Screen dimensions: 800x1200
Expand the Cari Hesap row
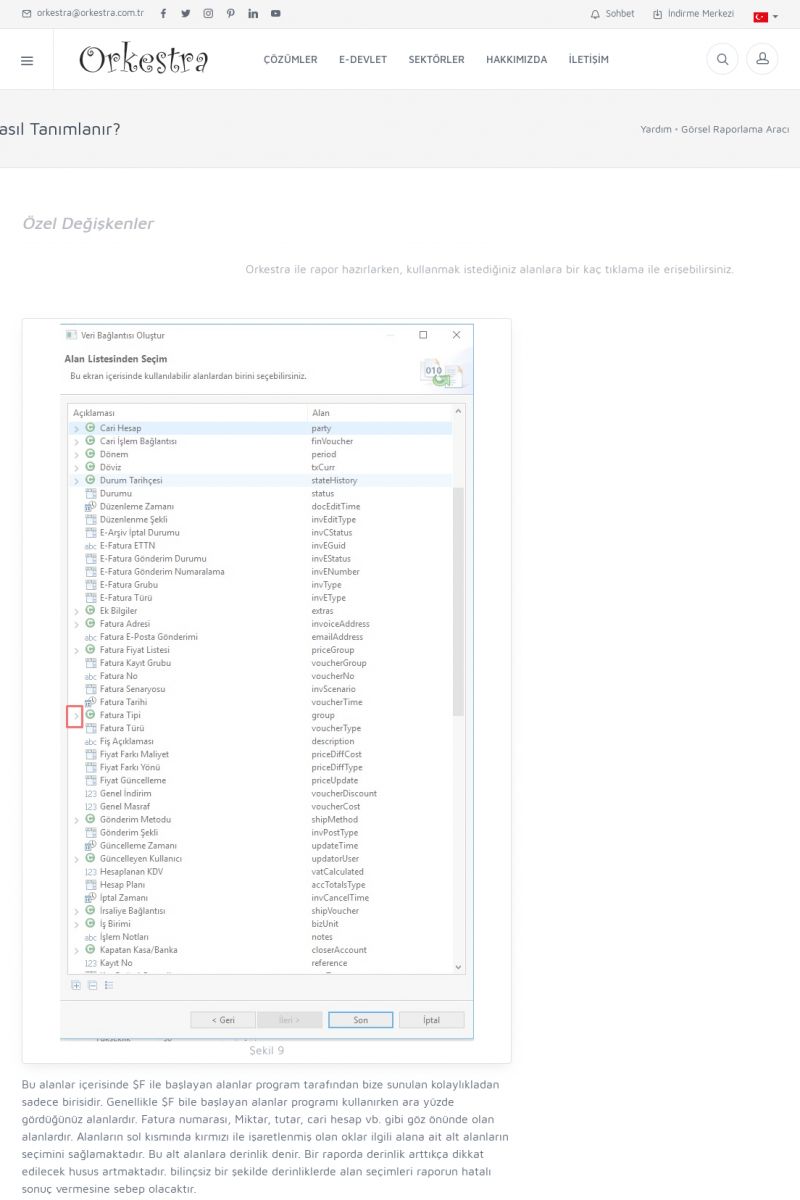point(76,429)
